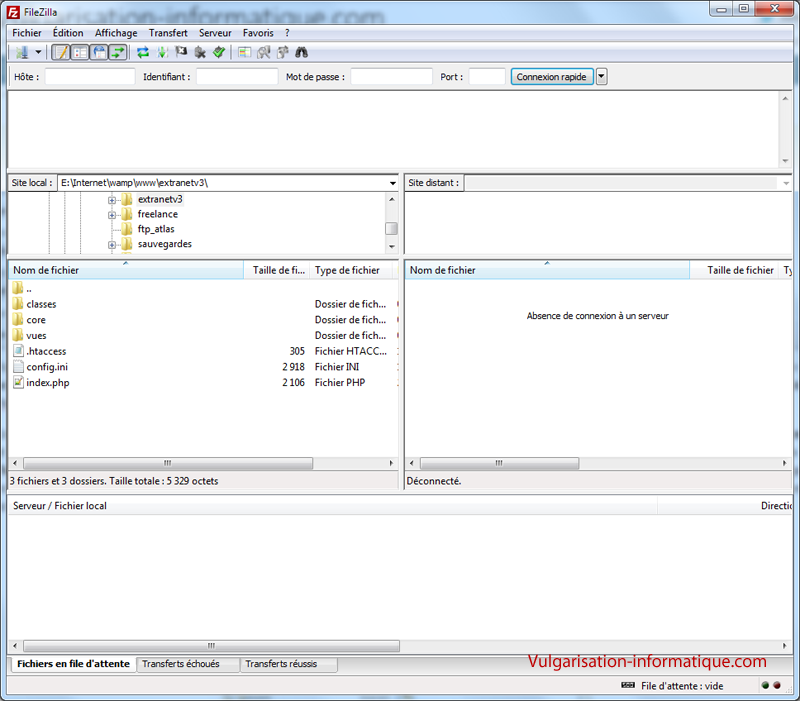The width and height of the screenshot is (800, 701).
Task: Expand the freelance folder in the tree
Action: 113,214
